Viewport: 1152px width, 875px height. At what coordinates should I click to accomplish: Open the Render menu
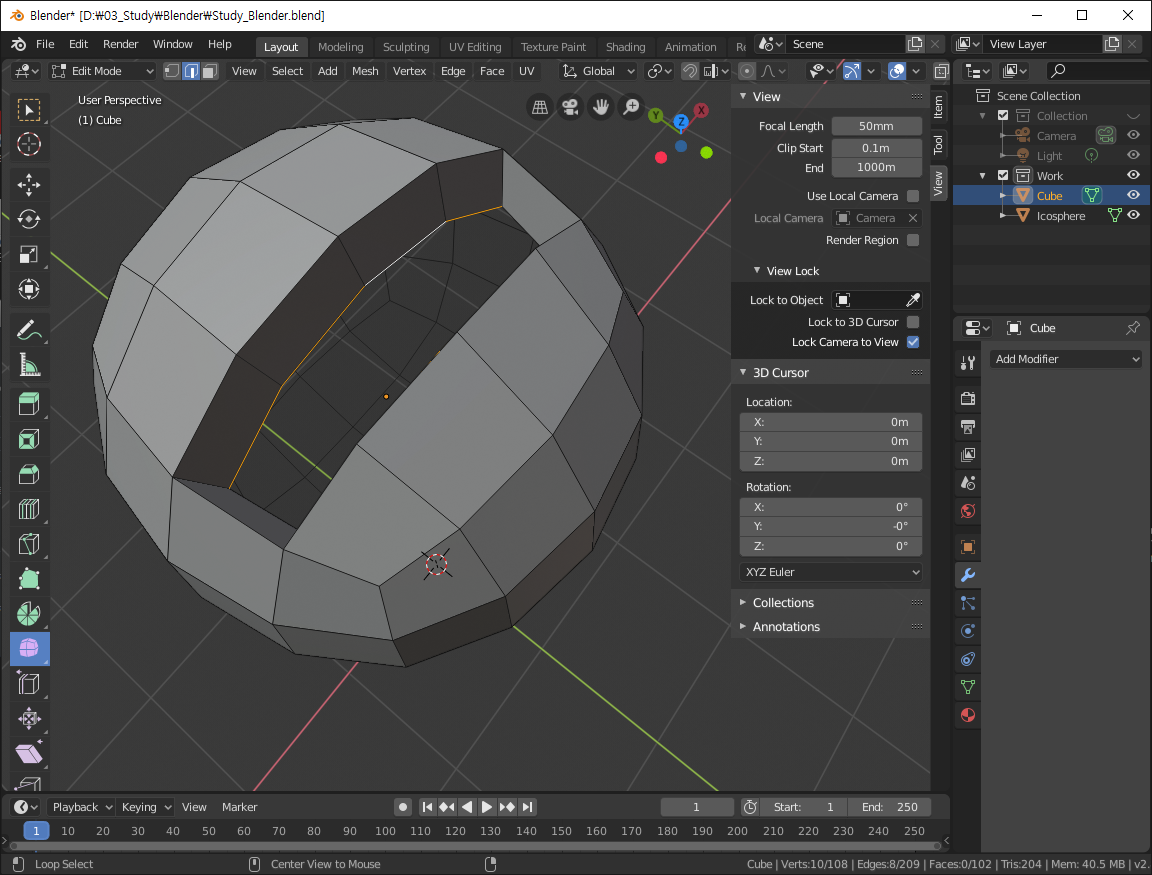[x=120, y=44]
